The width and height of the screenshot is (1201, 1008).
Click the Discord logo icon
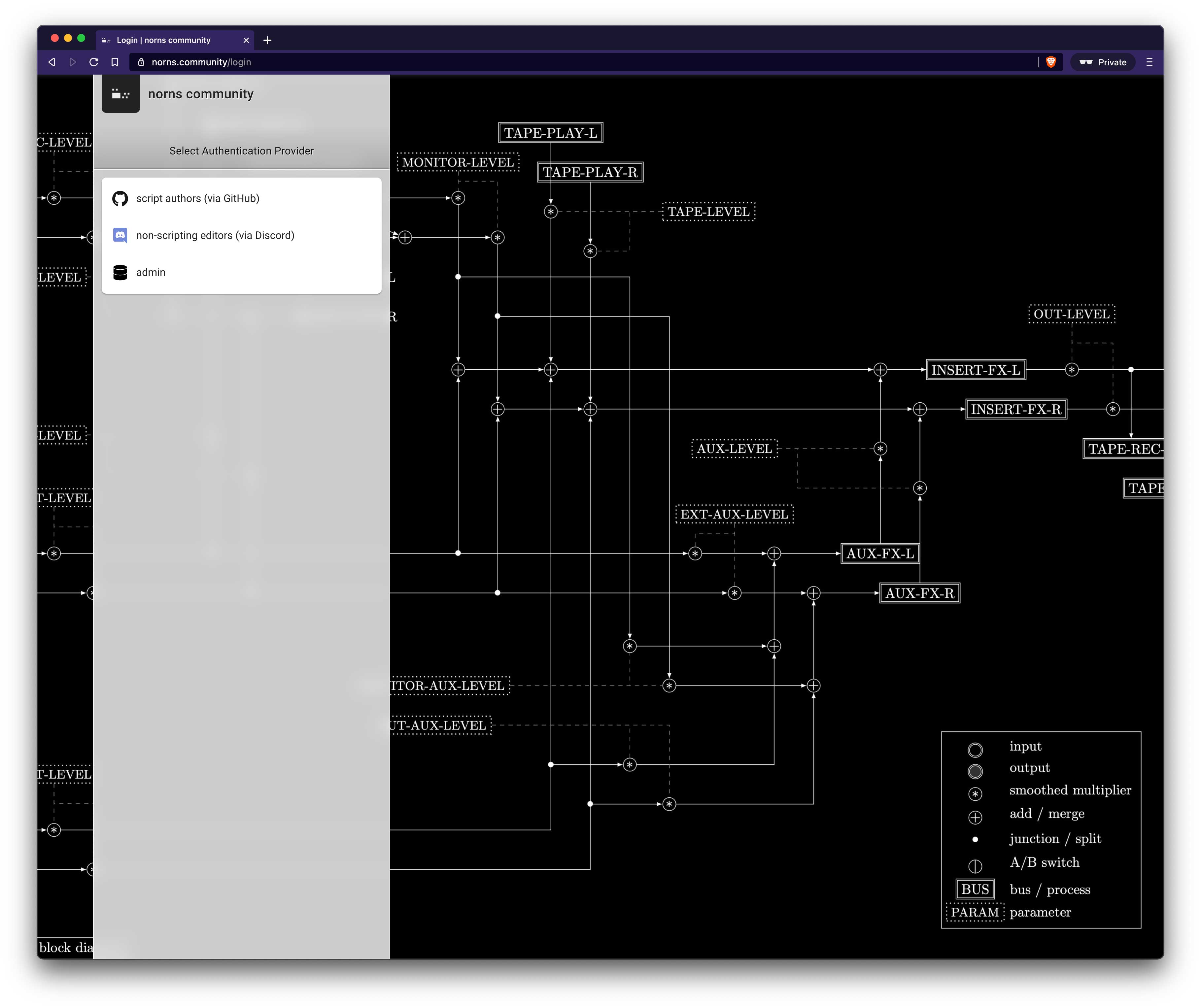[x=120, y=236]
